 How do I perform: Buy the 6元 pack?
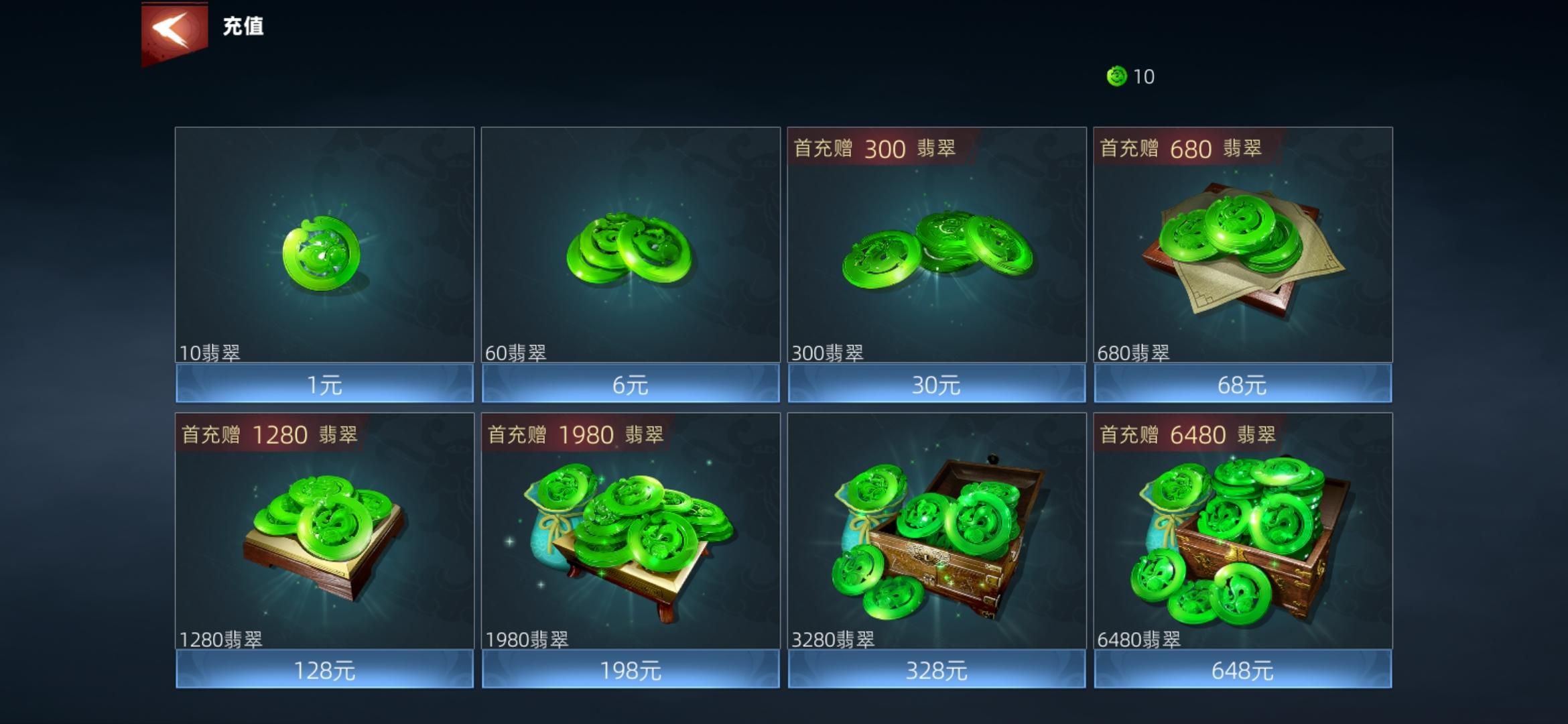tap(631, 384)
